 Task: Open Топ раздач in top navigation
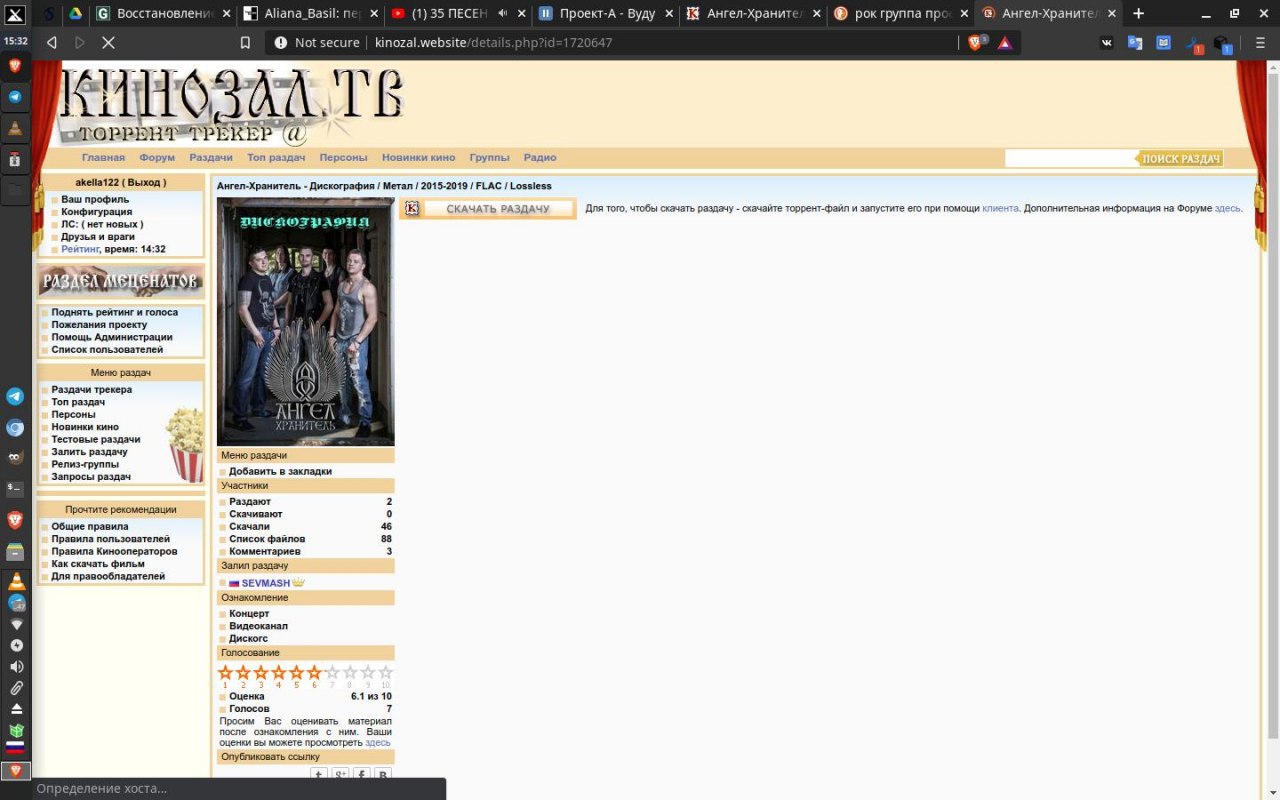[x=276, y=158]
